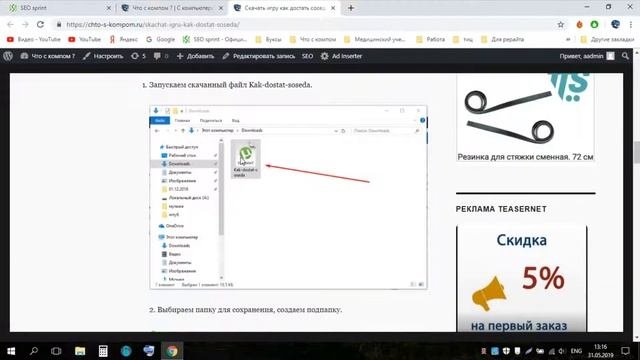
Task: Open the Резинка для стяжки сменная ad
Action: click(x=525, y=118)
